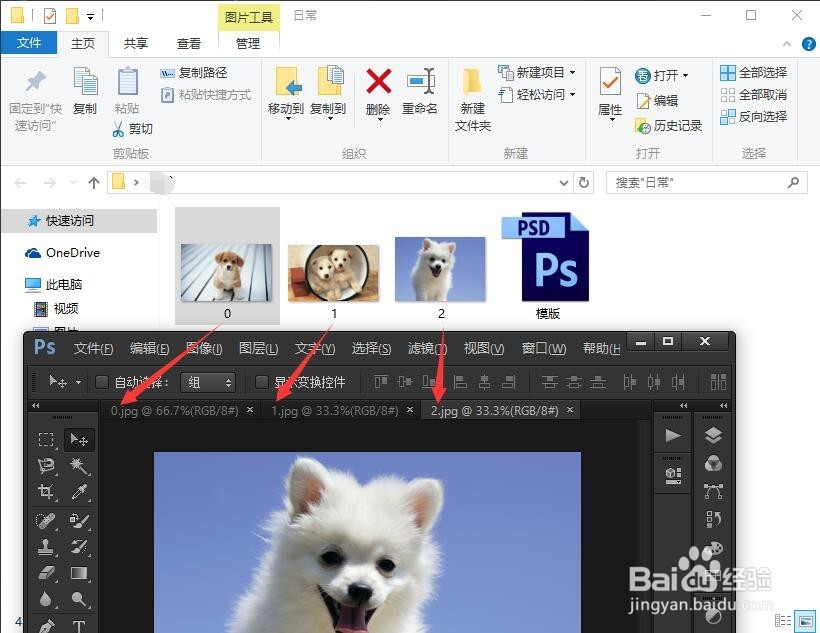Select the History Brush tool
This screenshot has height=633, width=820.
[x=79, y=547]
